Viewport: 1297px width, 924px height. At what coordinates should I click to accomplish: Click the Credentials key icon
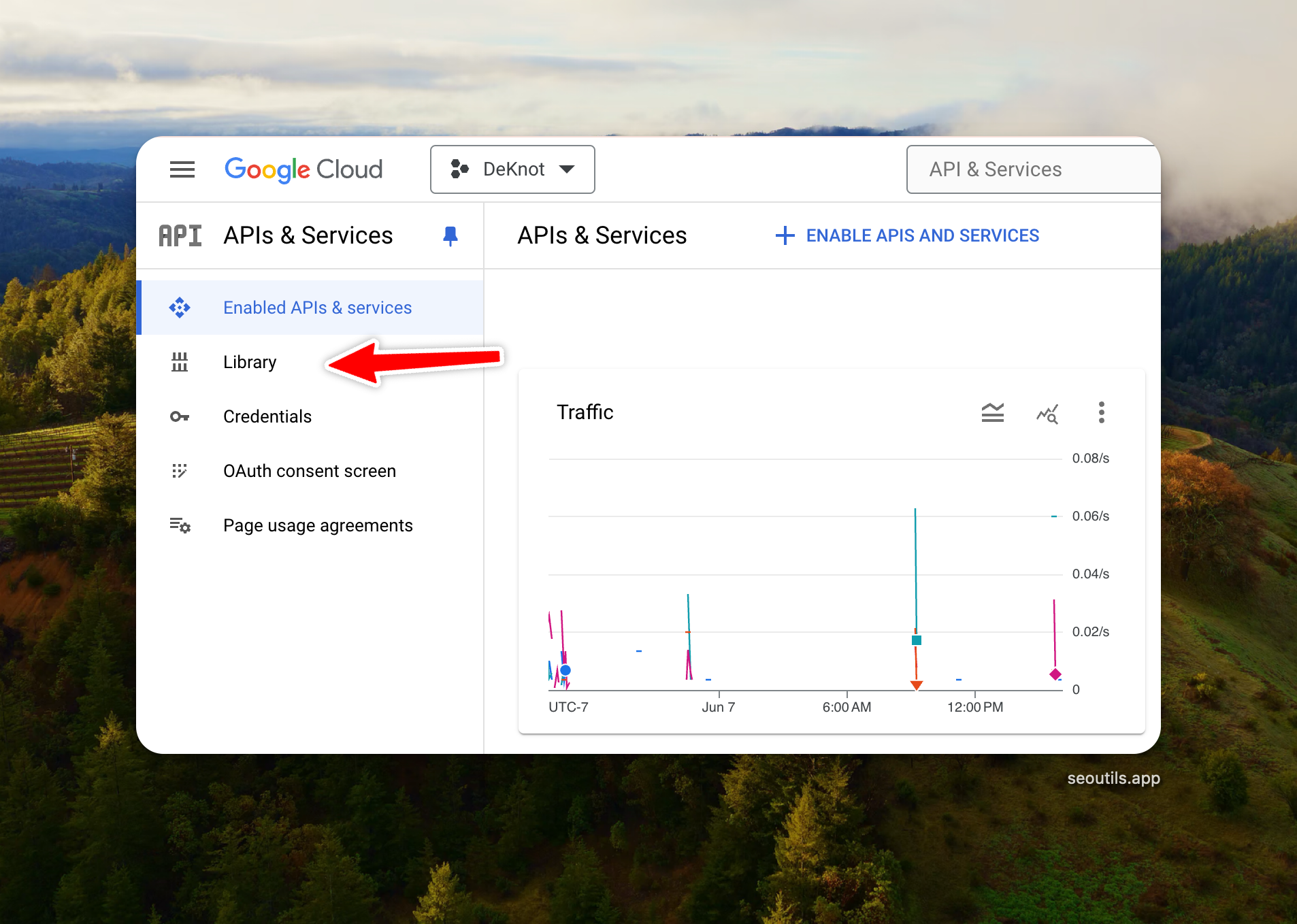tap(180, 416)
